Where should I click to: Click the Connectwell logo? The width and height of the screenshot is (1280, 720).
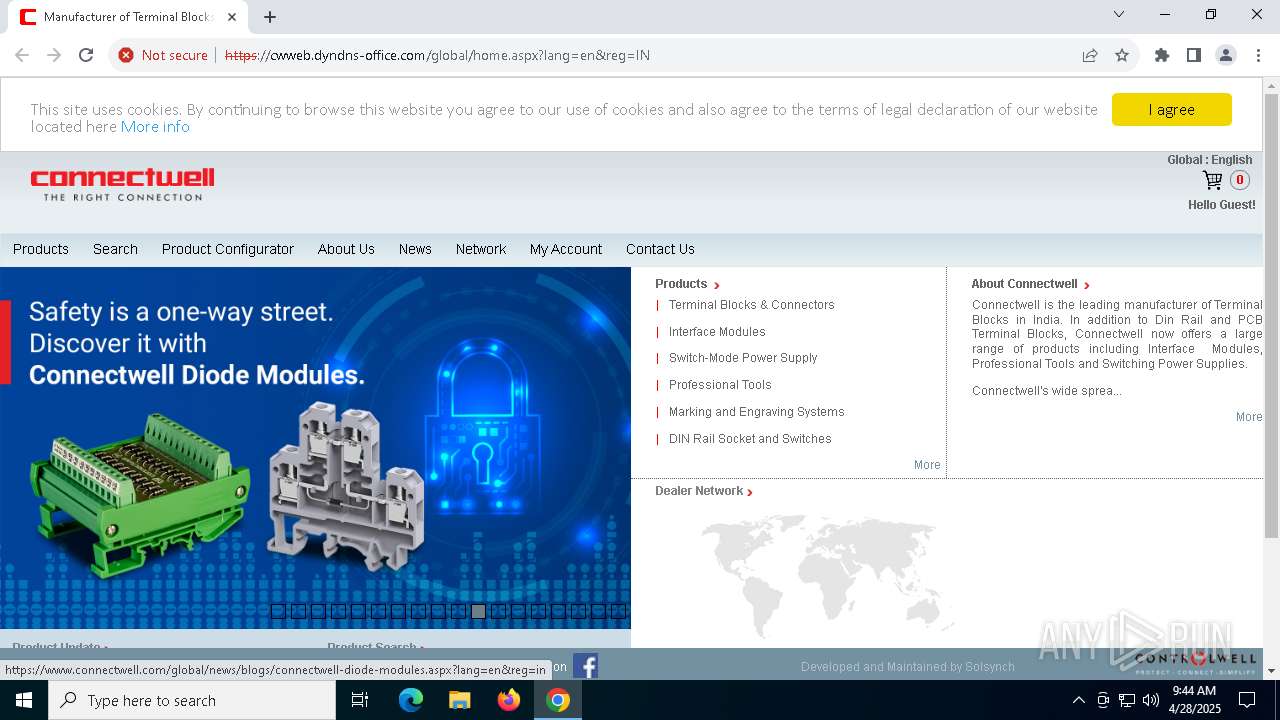[122, 184]
